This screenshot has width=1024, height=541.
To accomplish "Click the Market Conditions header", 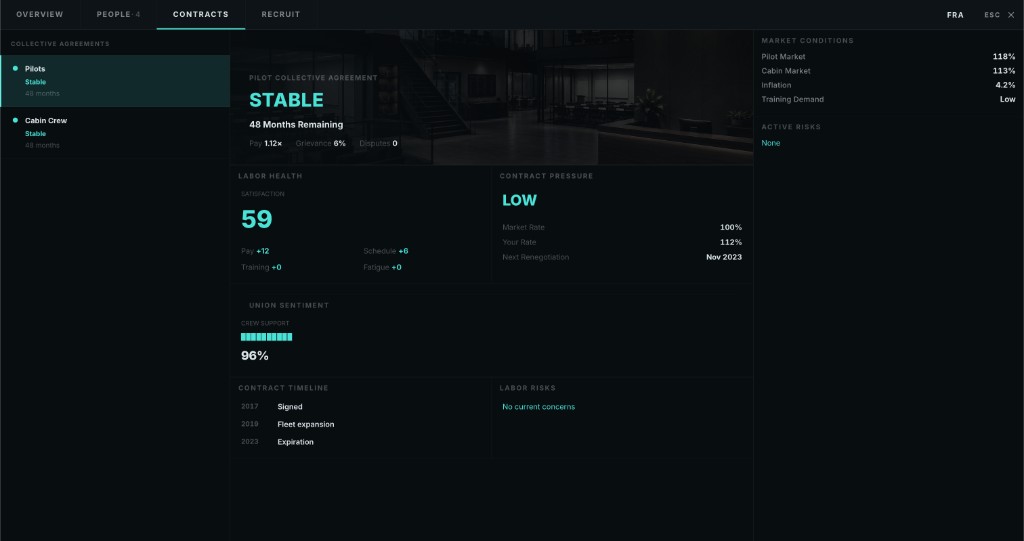I will pyautogui.click(x=807, y=41).
